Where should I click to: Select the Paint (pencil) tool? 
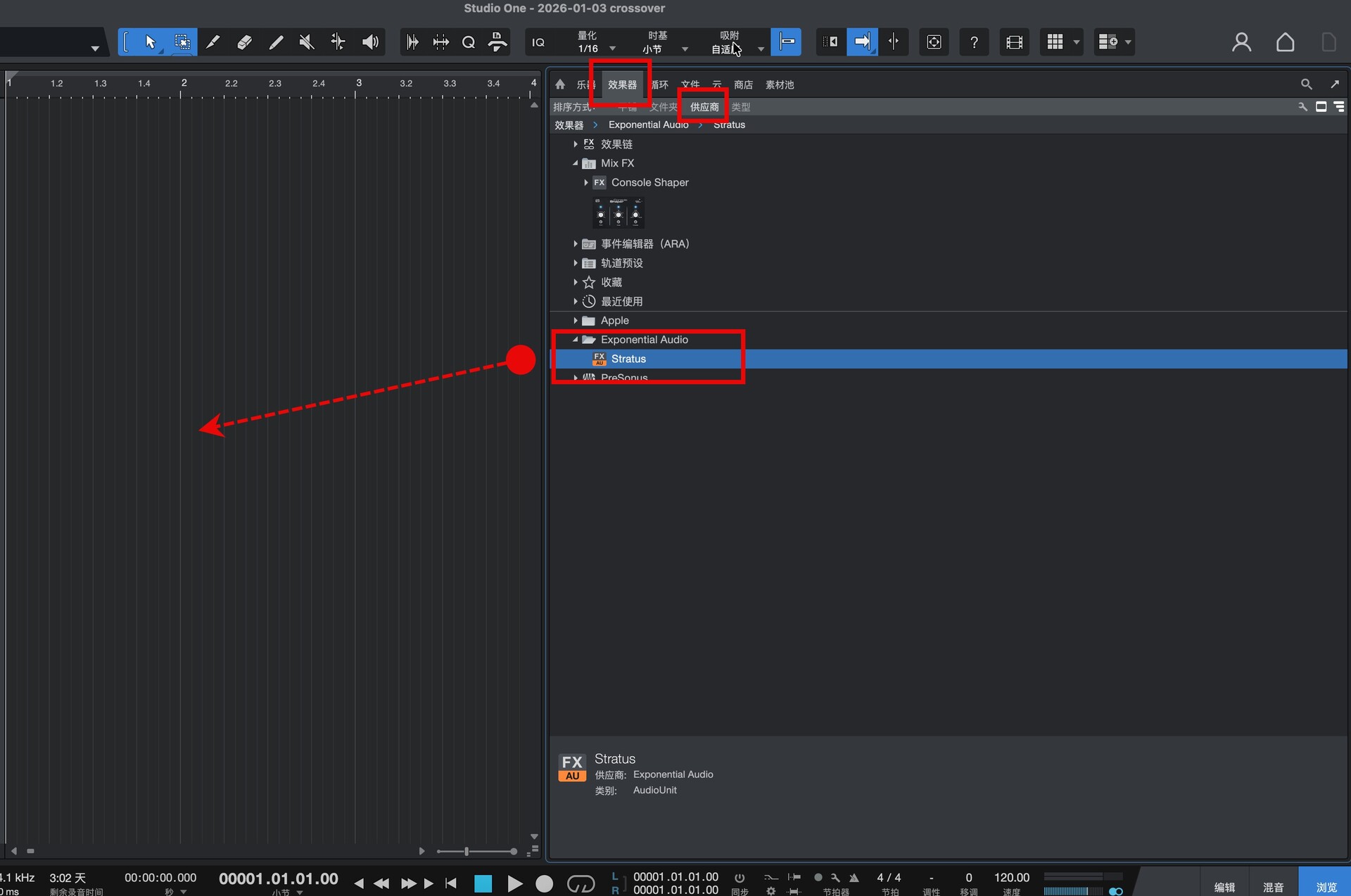coord(276,42)
